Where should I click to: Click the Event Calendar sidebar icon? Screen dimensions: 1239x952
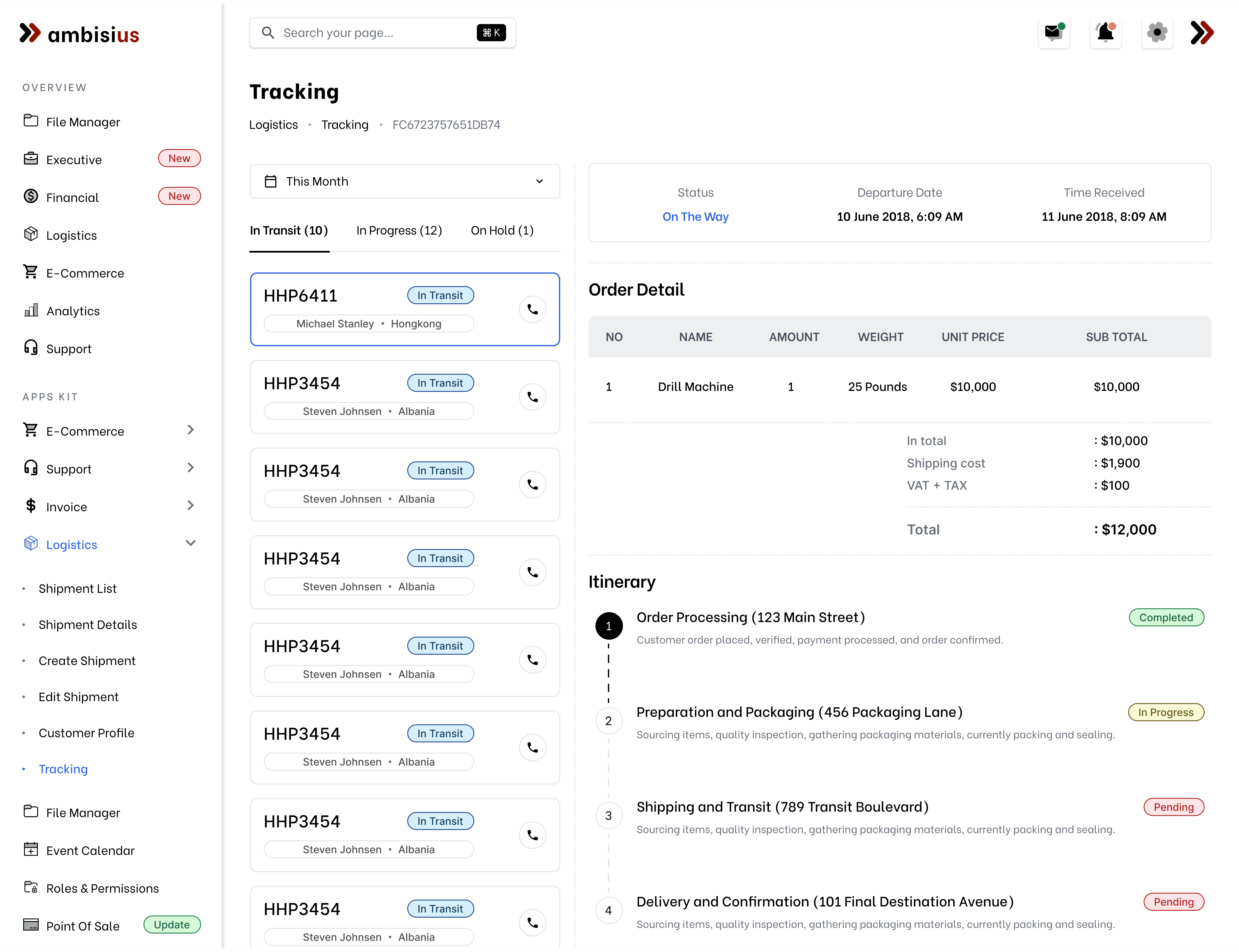(31, 850)
